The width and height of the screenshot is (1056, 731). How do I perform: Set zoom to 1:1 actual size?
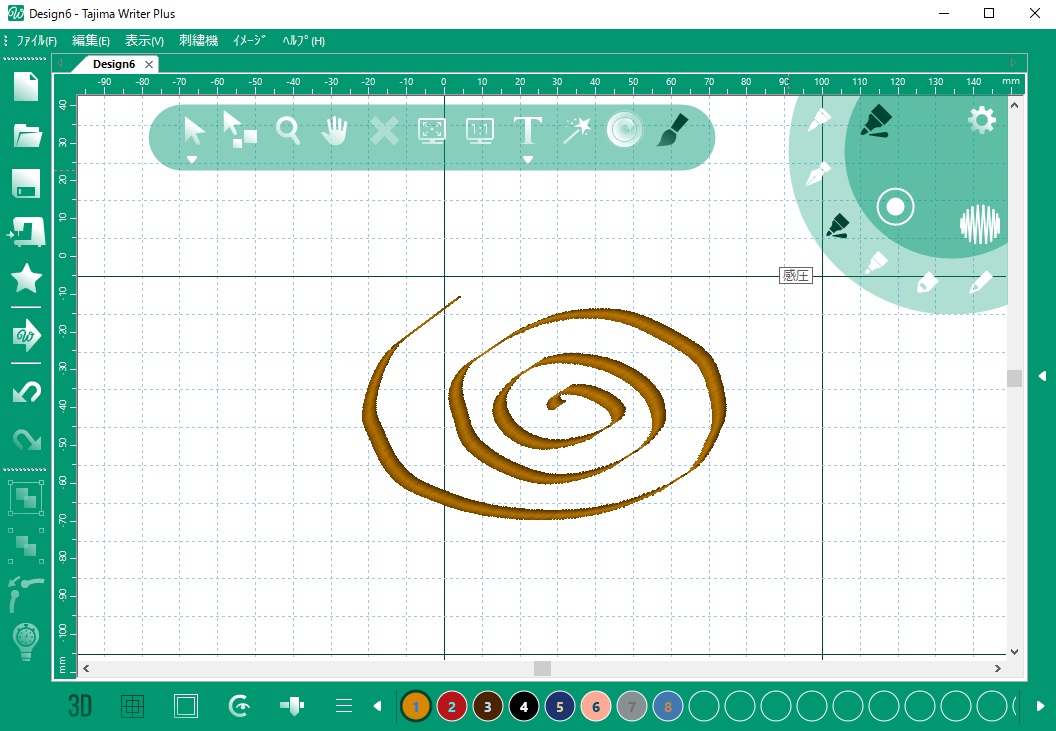(x=480, y=131)
